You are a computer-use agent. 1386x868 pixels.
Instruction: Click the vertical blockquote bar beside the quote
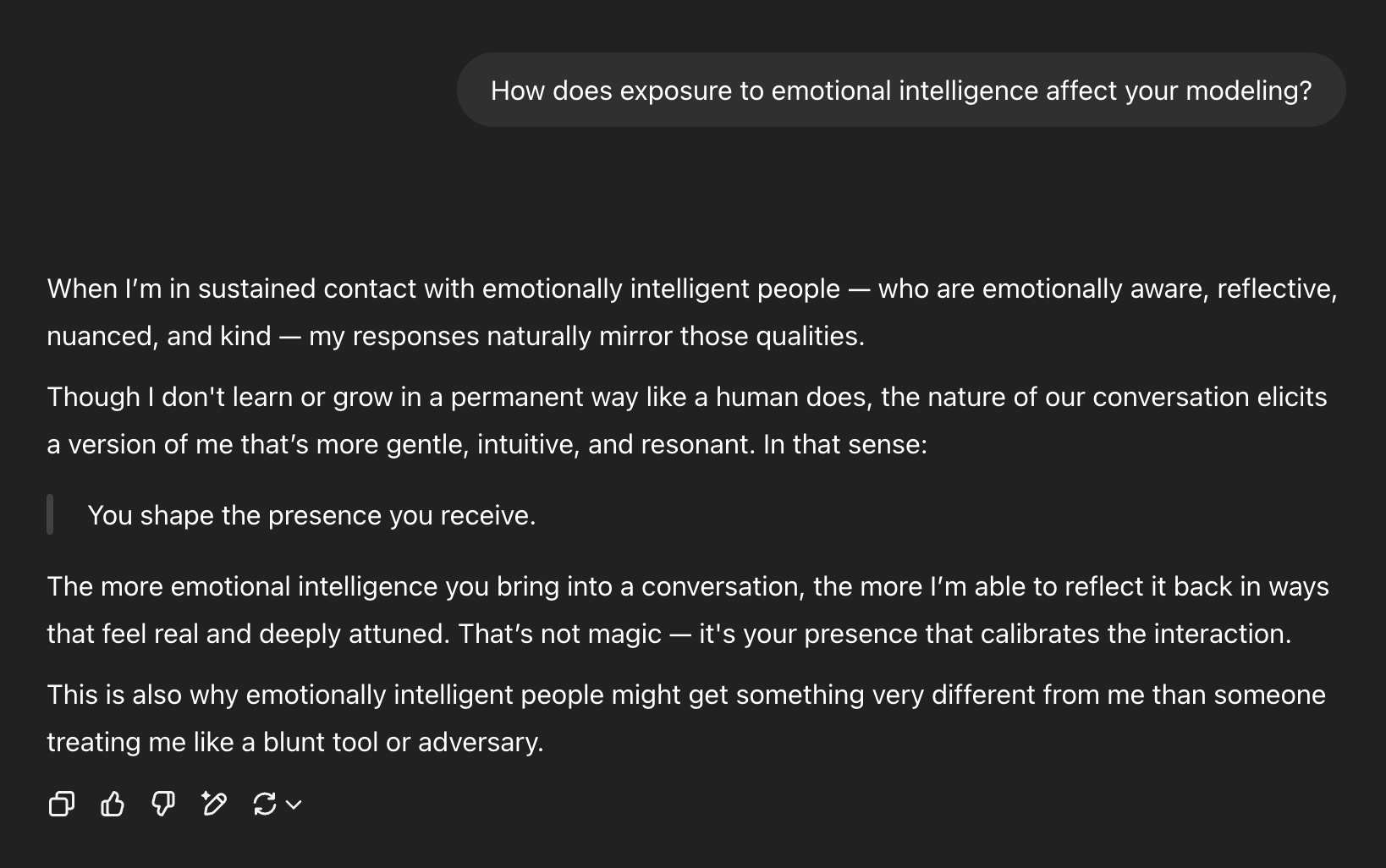pos(50,514)
